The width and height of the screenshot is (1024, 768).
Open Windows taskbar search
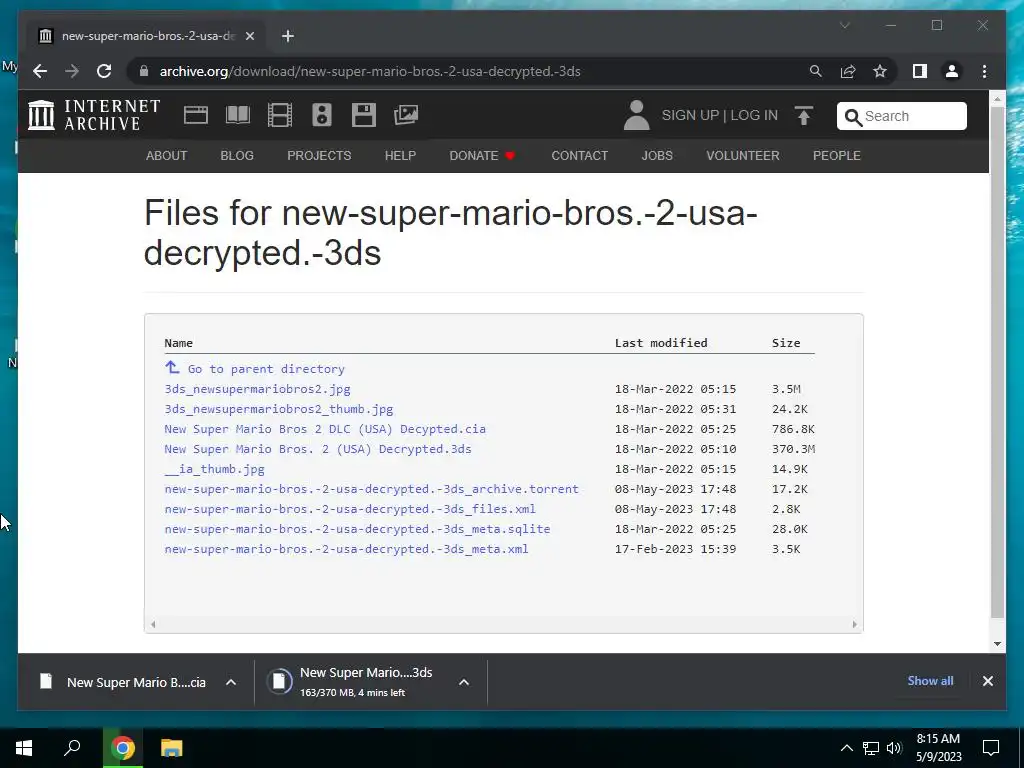(72, 747)
